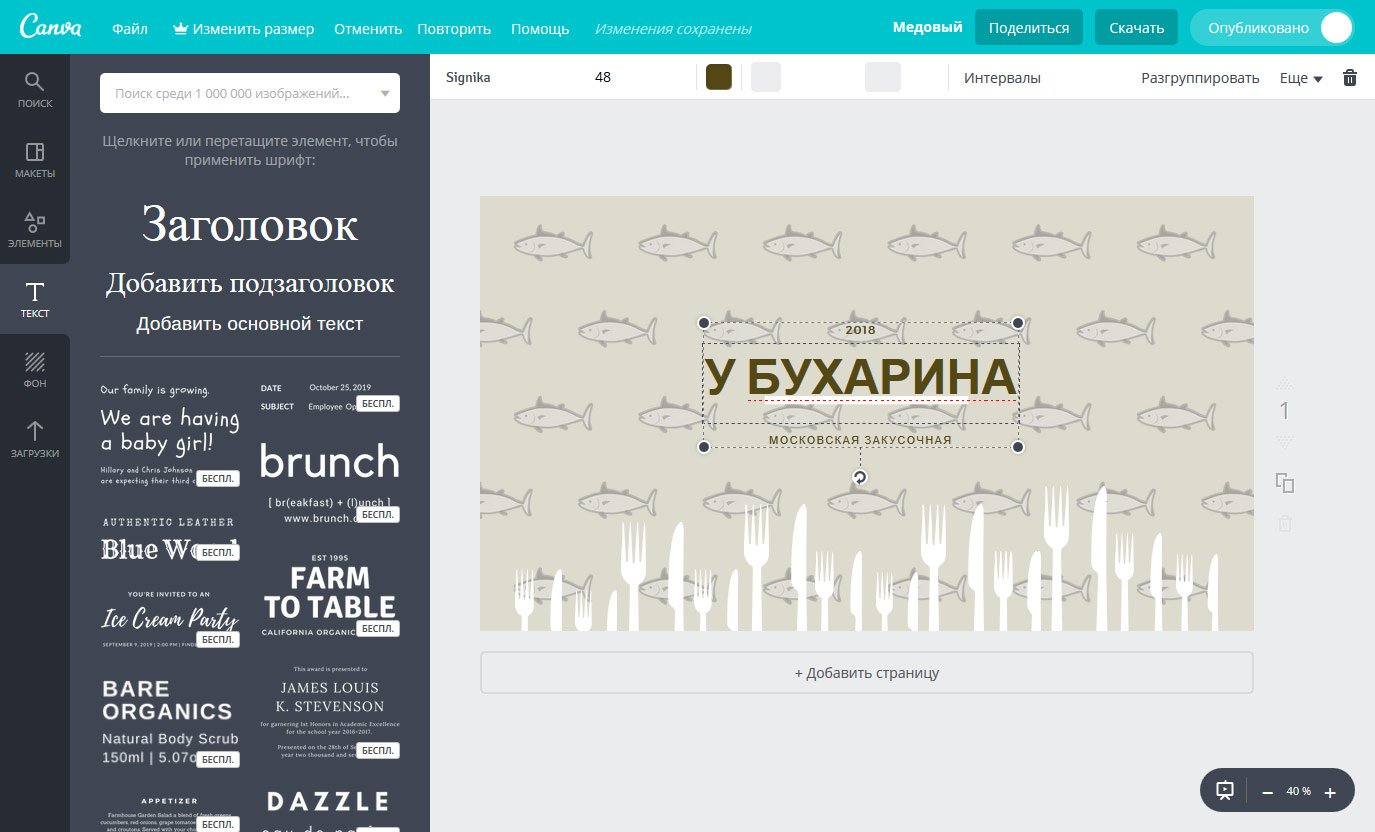Zoom in with the plus button
Viewport: 1375px width, 832px height.
tap(1330, 792)
